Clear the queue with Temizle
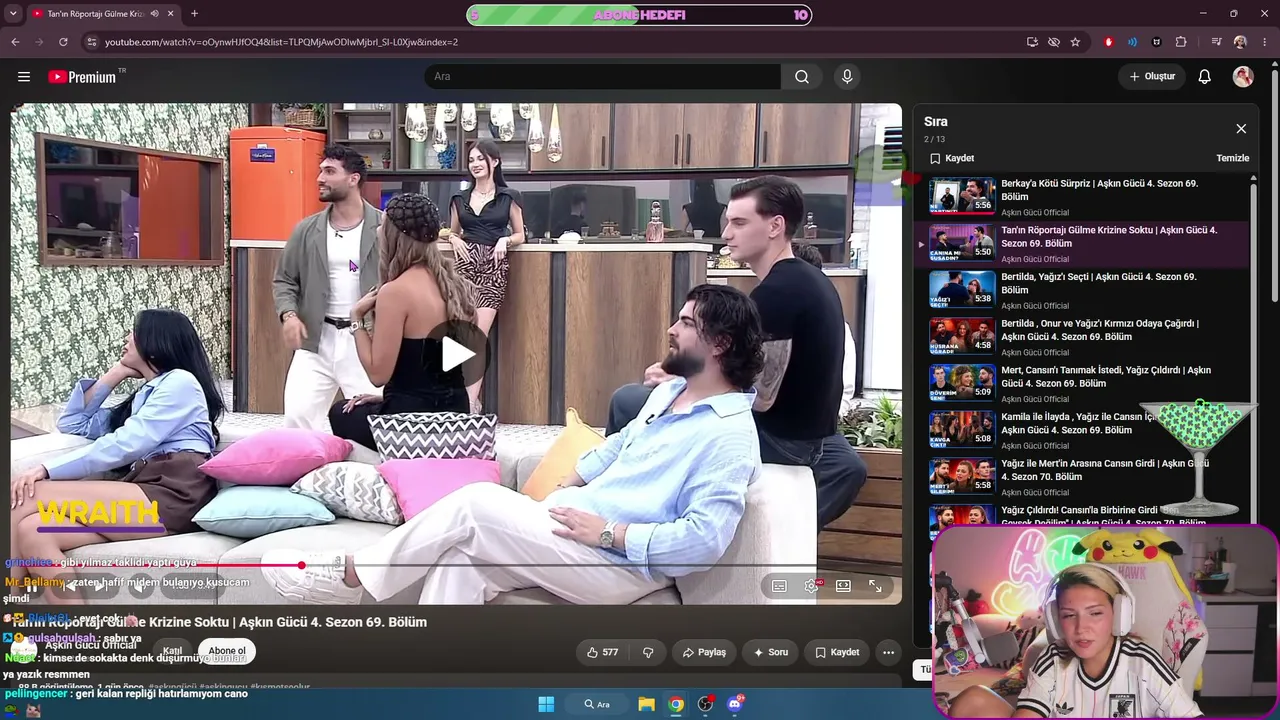1280x720 pixels. point(1233,158)
